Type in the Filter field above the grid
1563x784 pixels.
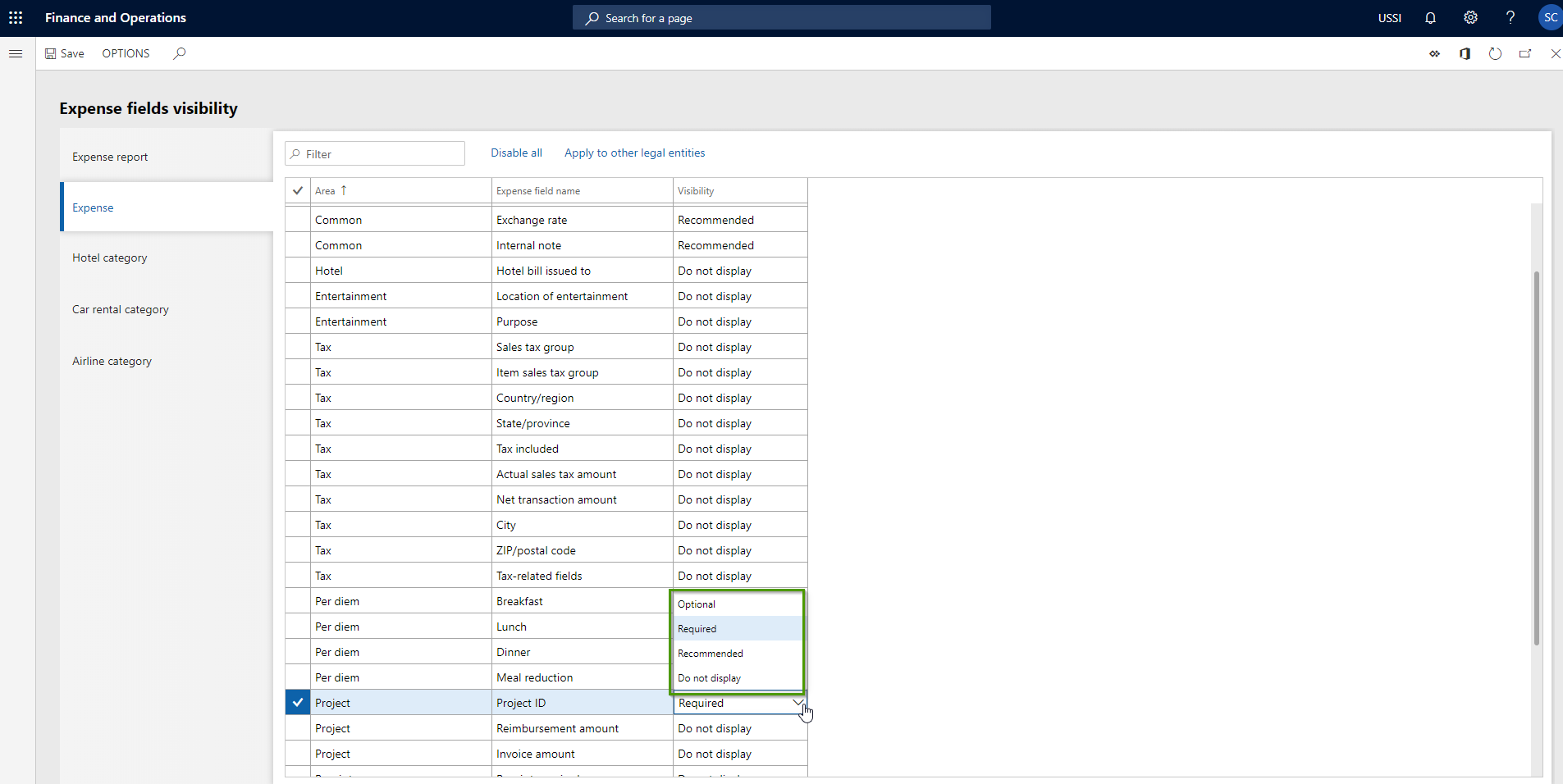point(375,153)
